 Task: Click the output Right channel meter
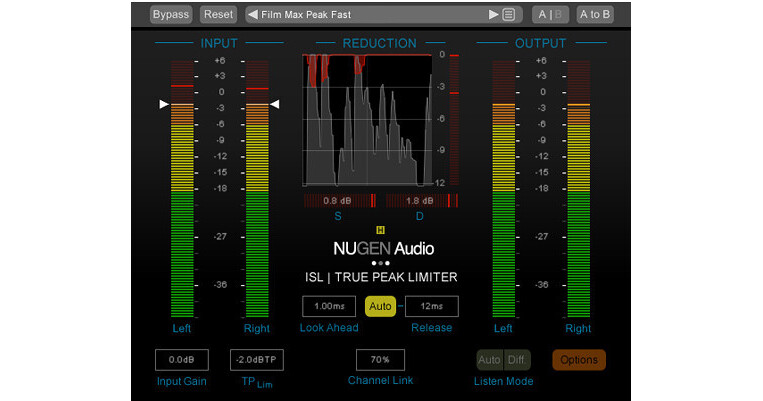click(579, 189)
